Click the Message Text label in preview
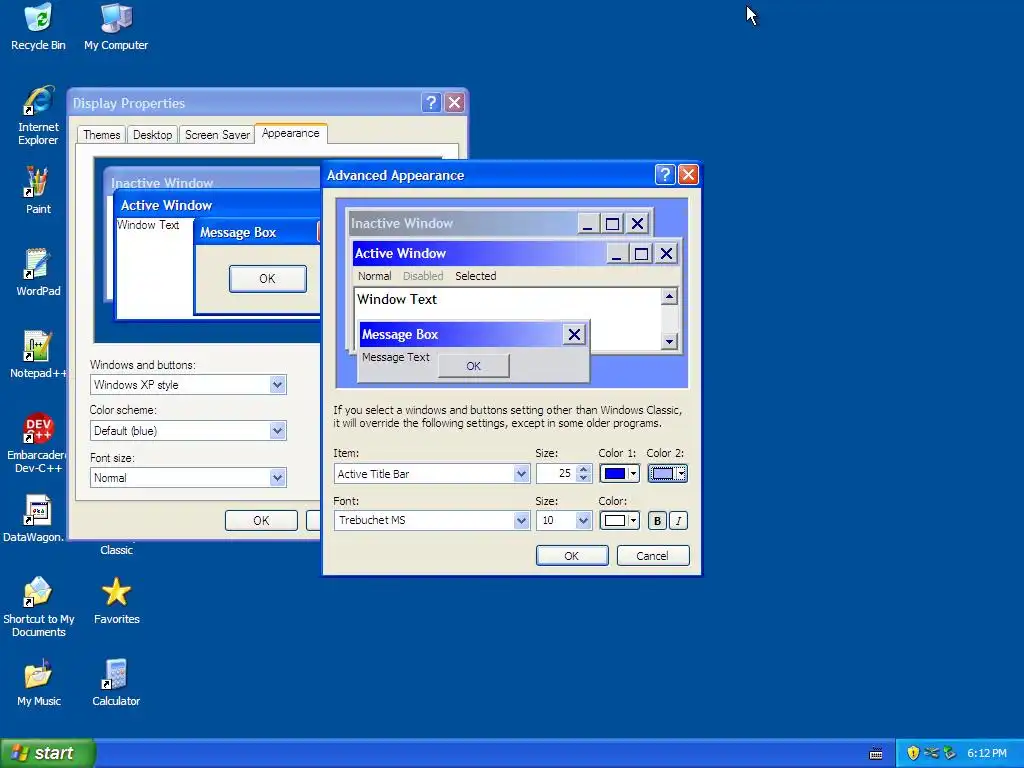The height and width of the screenshot is (768, 1024). pos(396,357)
